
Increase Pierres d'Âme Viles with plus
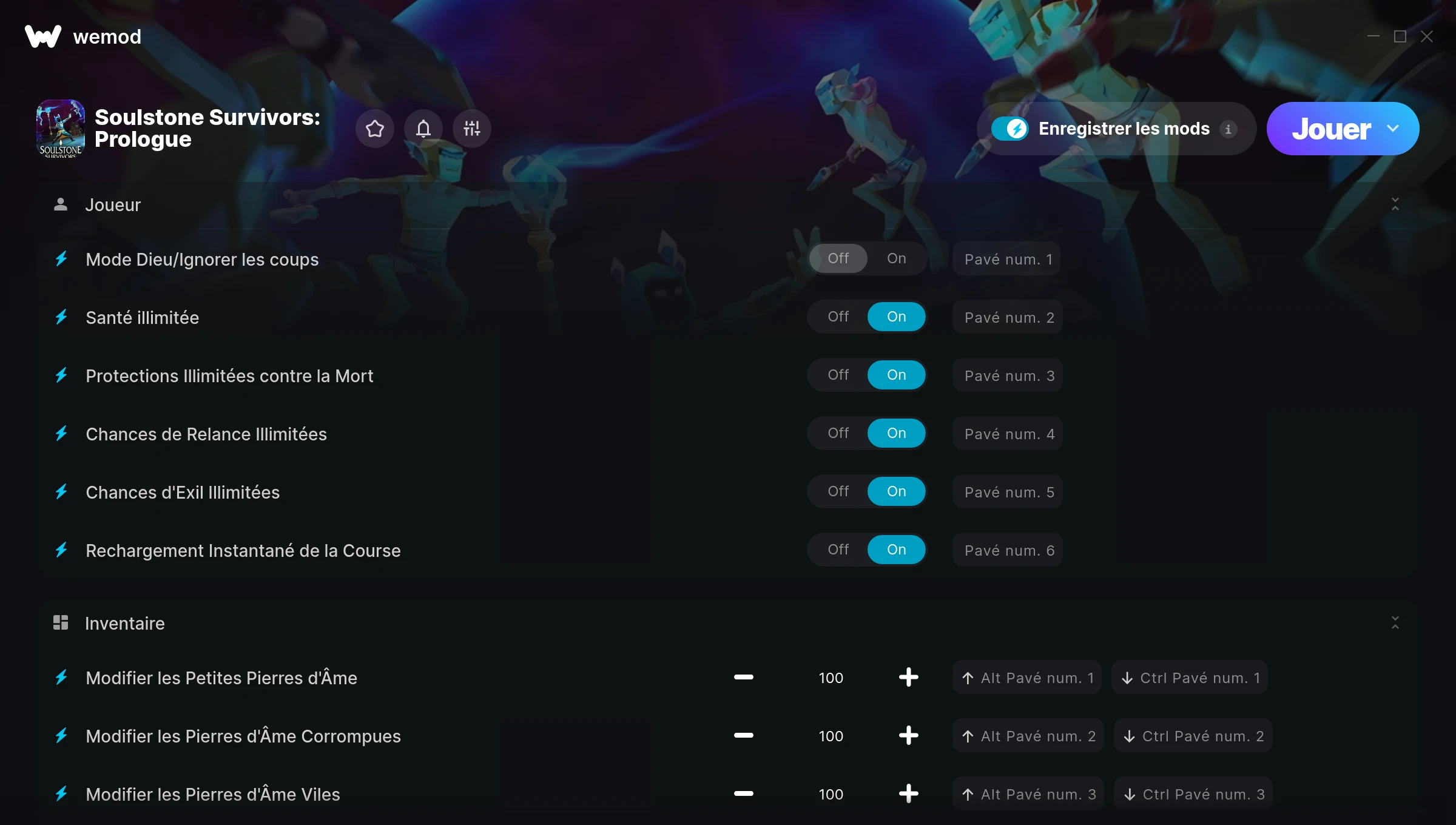point(908,793)
